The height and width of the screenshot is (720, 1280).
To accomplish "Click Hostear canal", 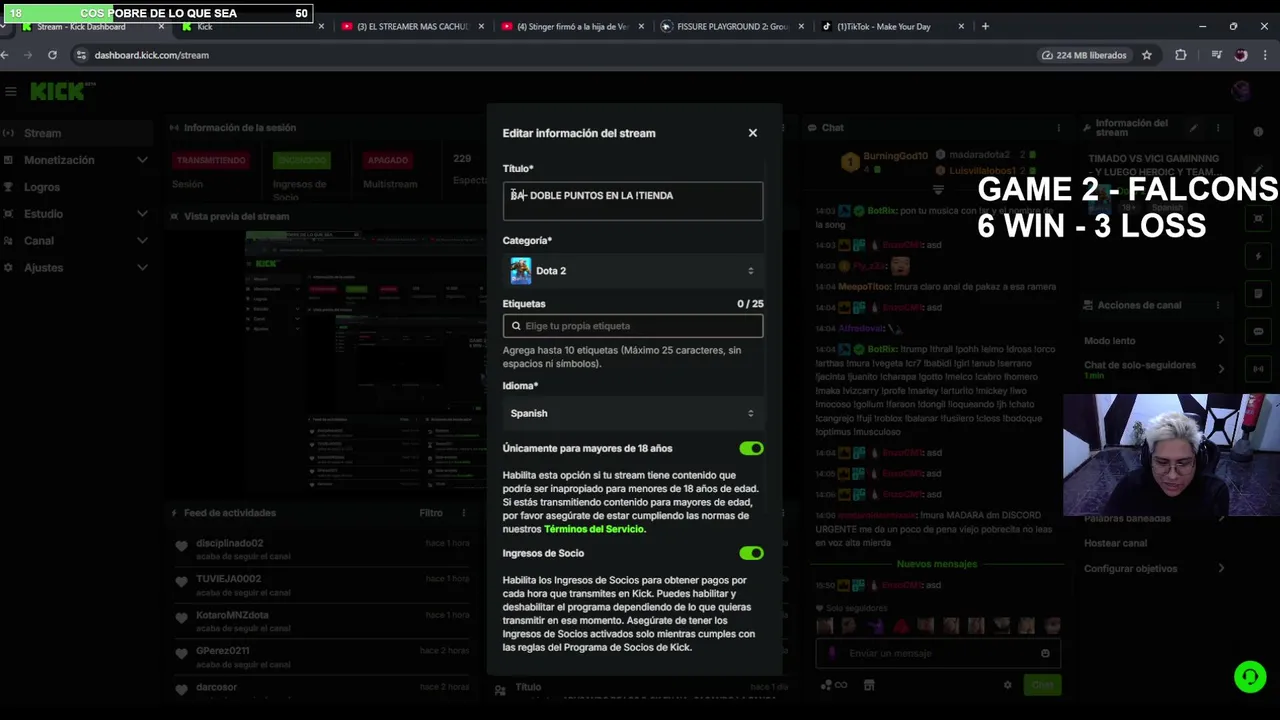I will click(1116, 543).
